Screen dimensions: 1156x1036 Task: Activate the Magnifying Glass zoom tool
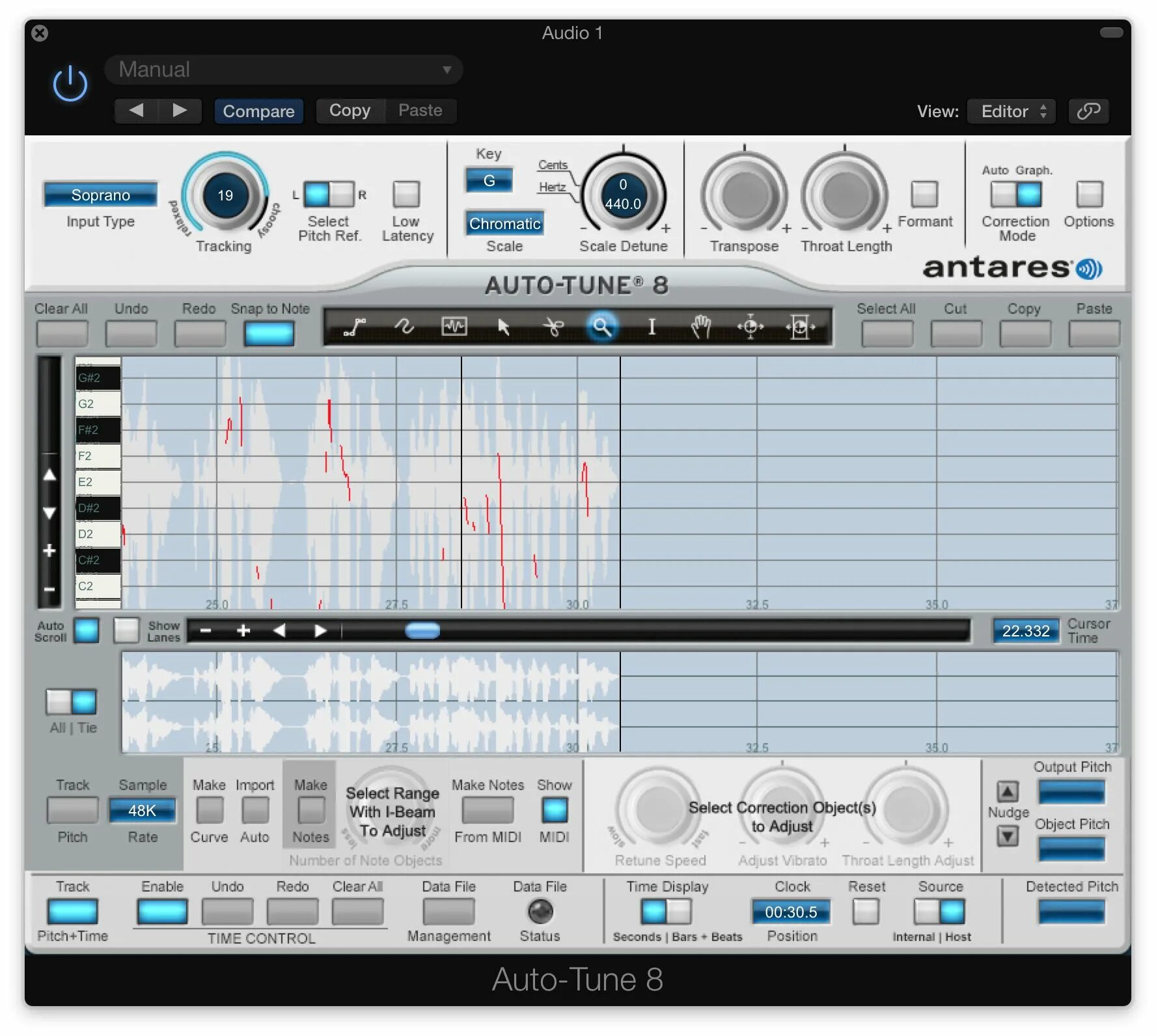coord(602,326)
